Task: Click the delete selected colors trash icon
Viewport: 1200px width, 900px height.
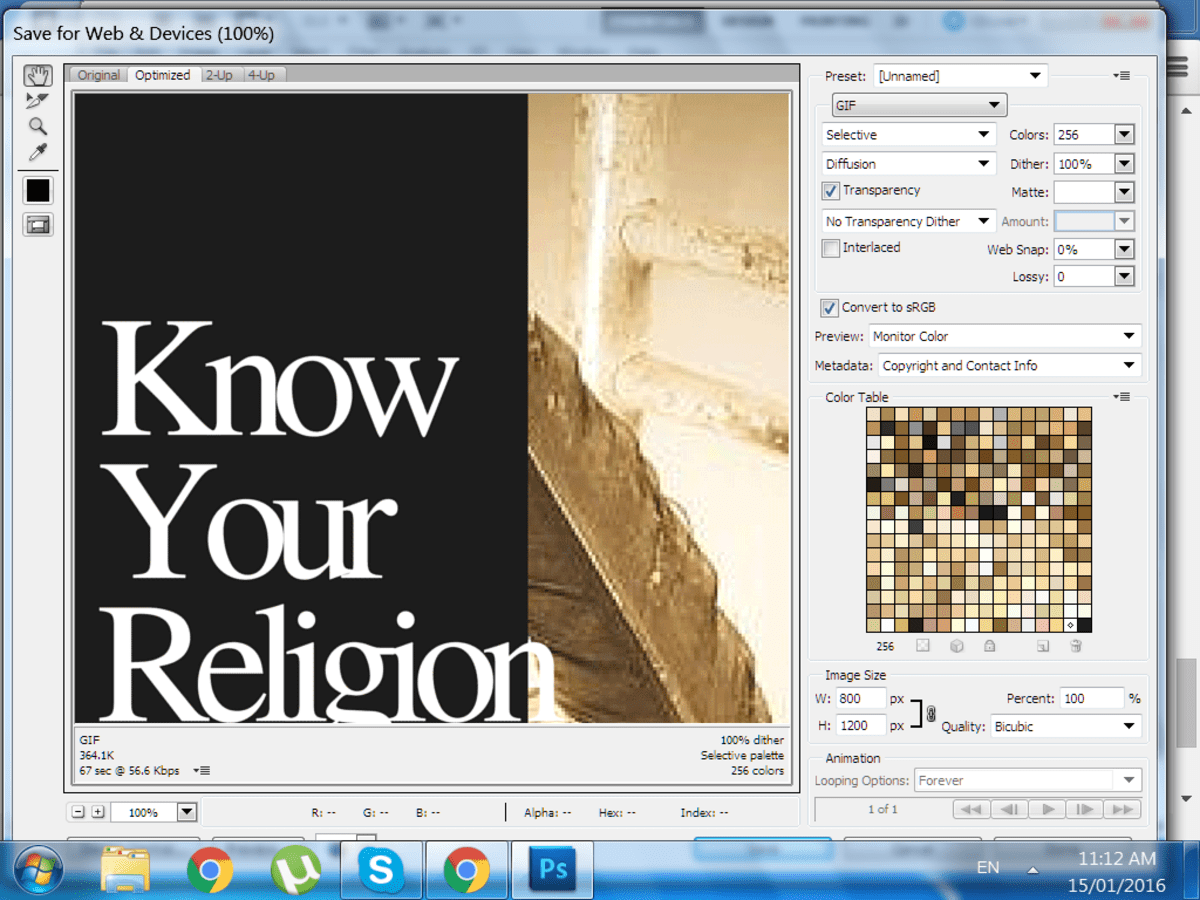Action: click(1075, 646)
